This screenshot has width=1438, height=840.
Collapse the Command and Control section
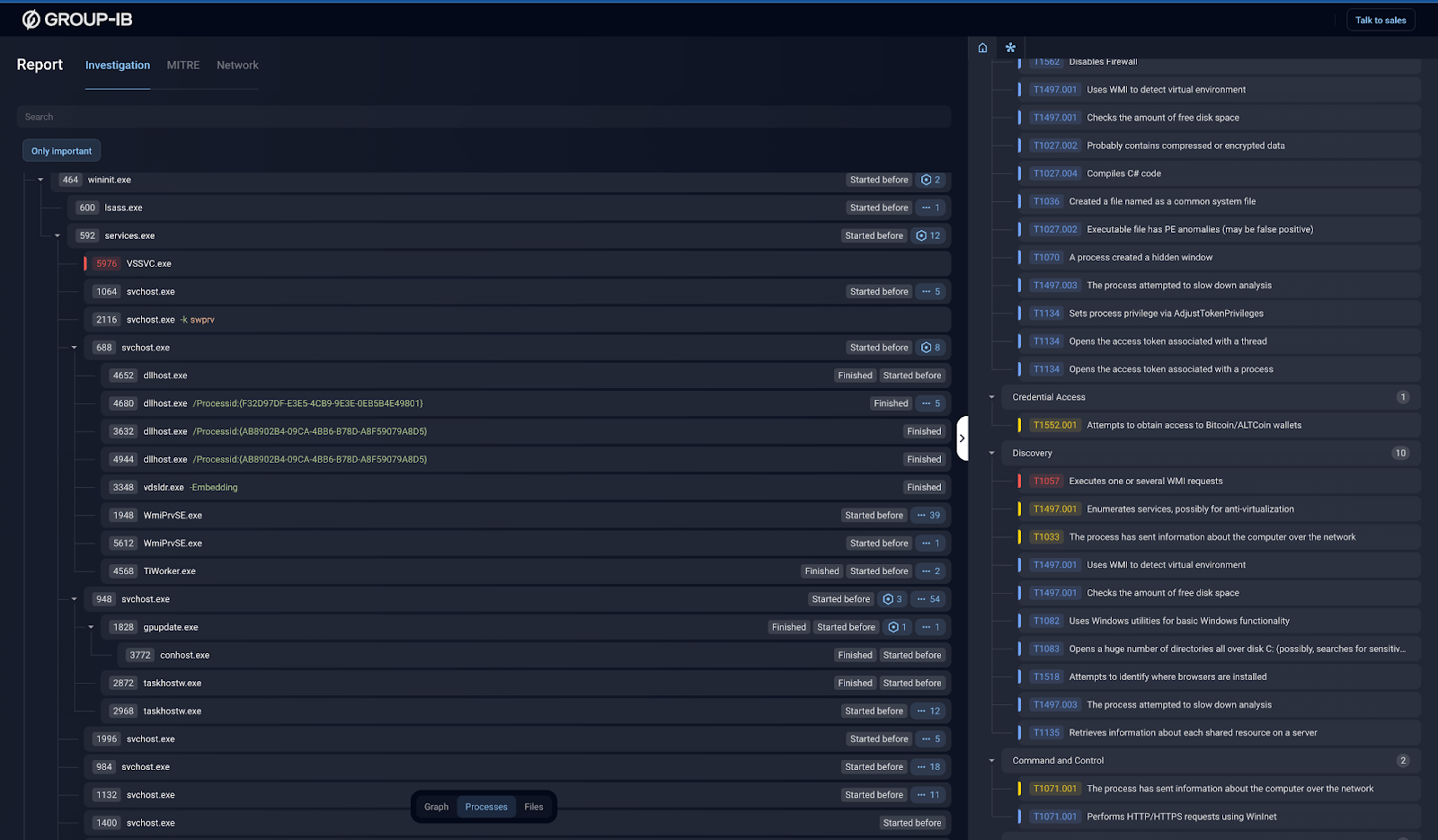click(991, 760)
